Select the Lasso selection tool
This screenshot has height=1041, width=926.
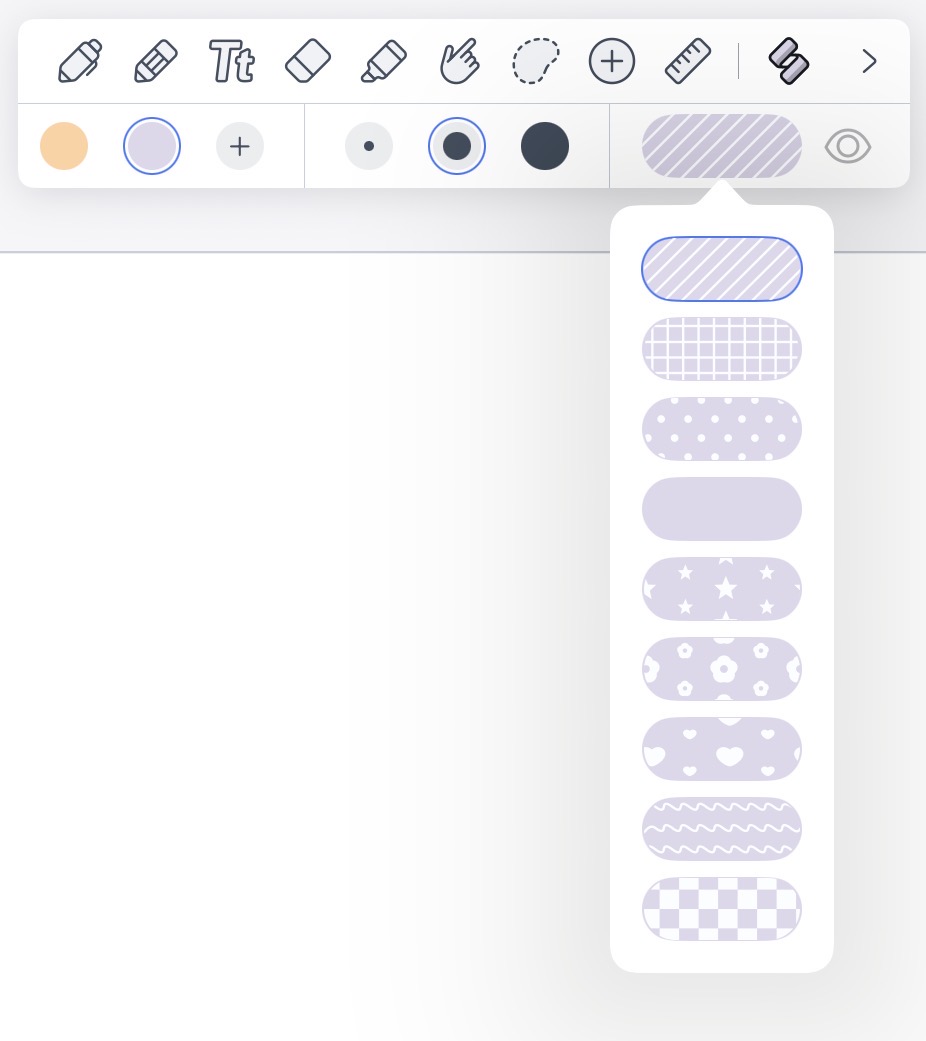tap(535, 61)
